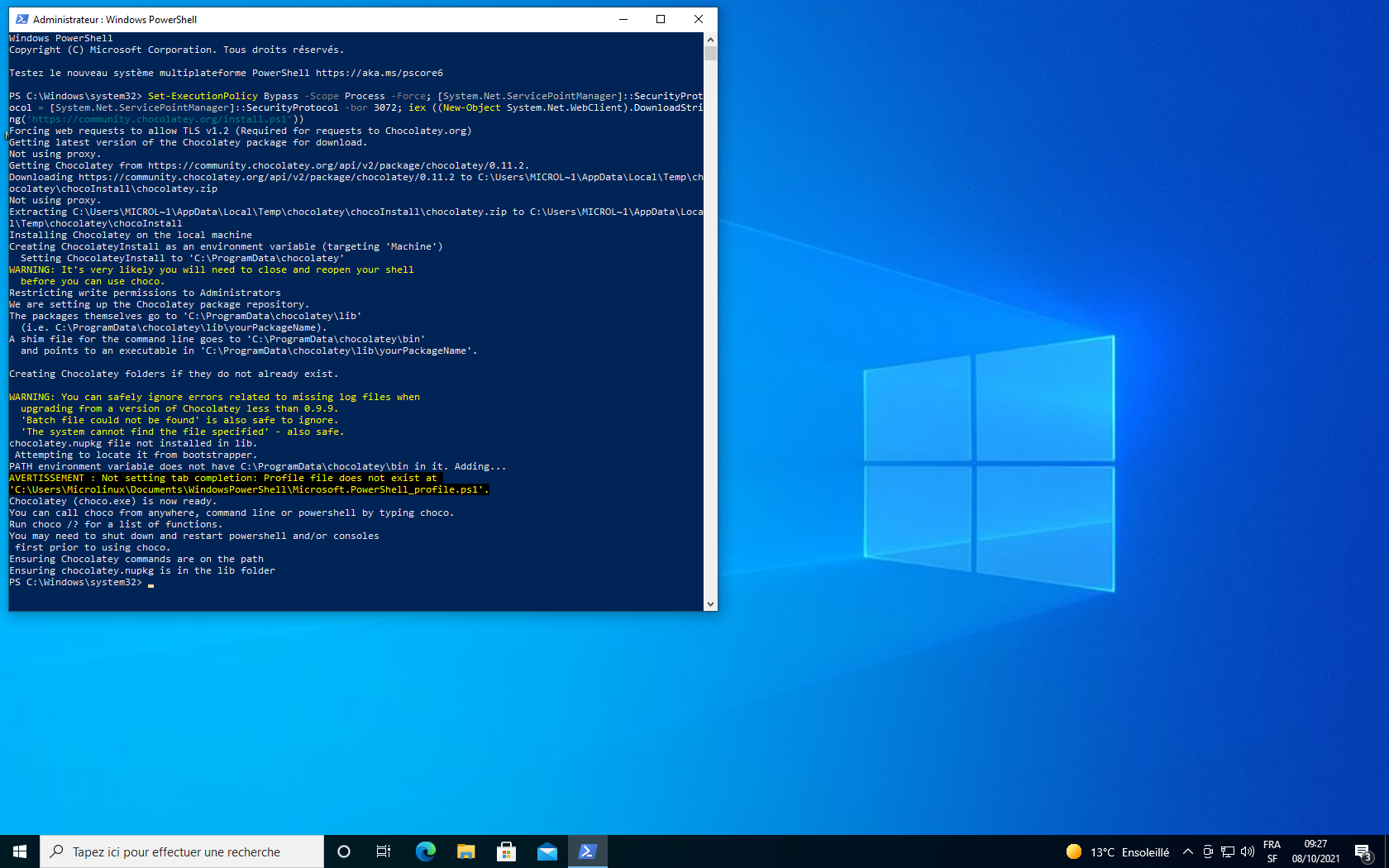Screen dimensions: 1389x868
Task: Click the PowerShell scrollbar up arrow
Action: pos(710,39)
